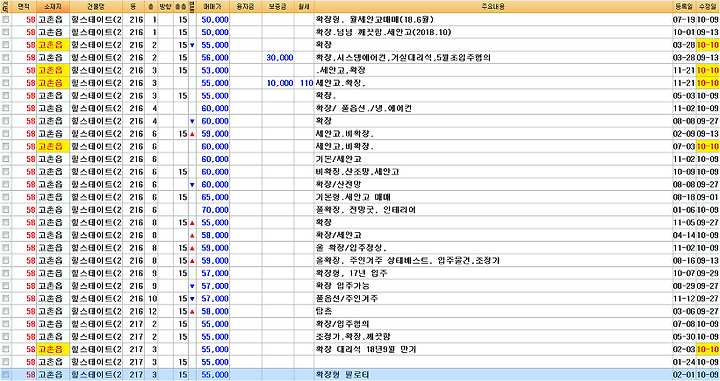Viewport: 720px width, 381px height.
Task: Click the 보증금 value 30,000
Action: click(280, 58)
